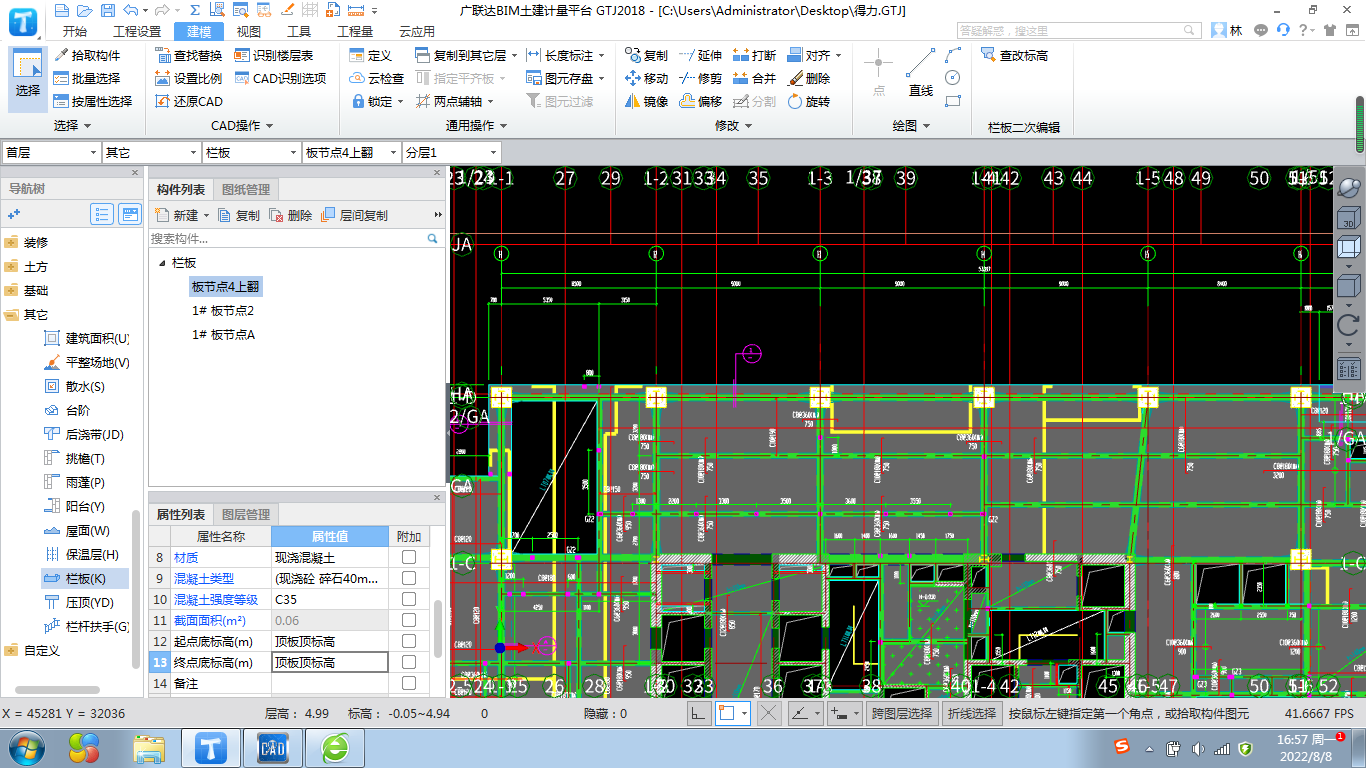Open the 开始 ribbon tab
Image resolution: width=1366 pixels, height=768 pixels.
74,31
